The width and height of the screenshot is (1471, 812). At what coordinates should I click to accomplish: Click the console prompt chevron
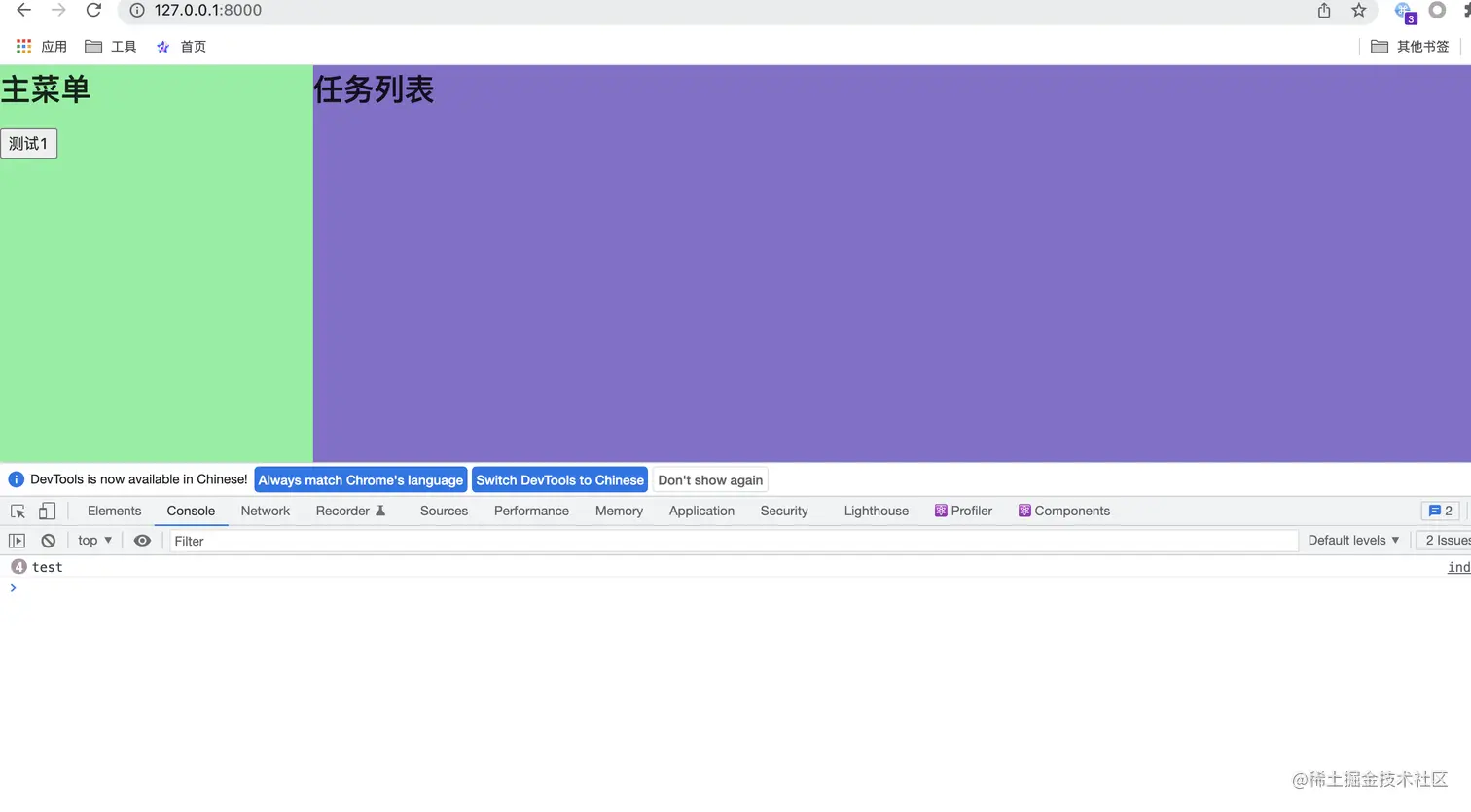(13, 588)
